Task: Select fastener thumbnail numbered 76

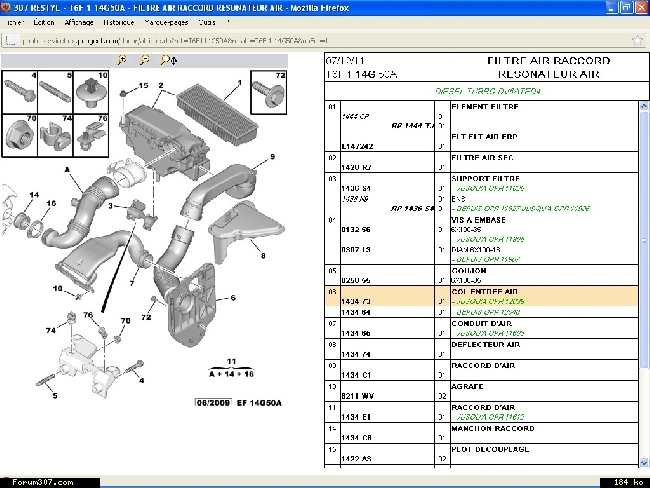Action: tap(91, 135)
